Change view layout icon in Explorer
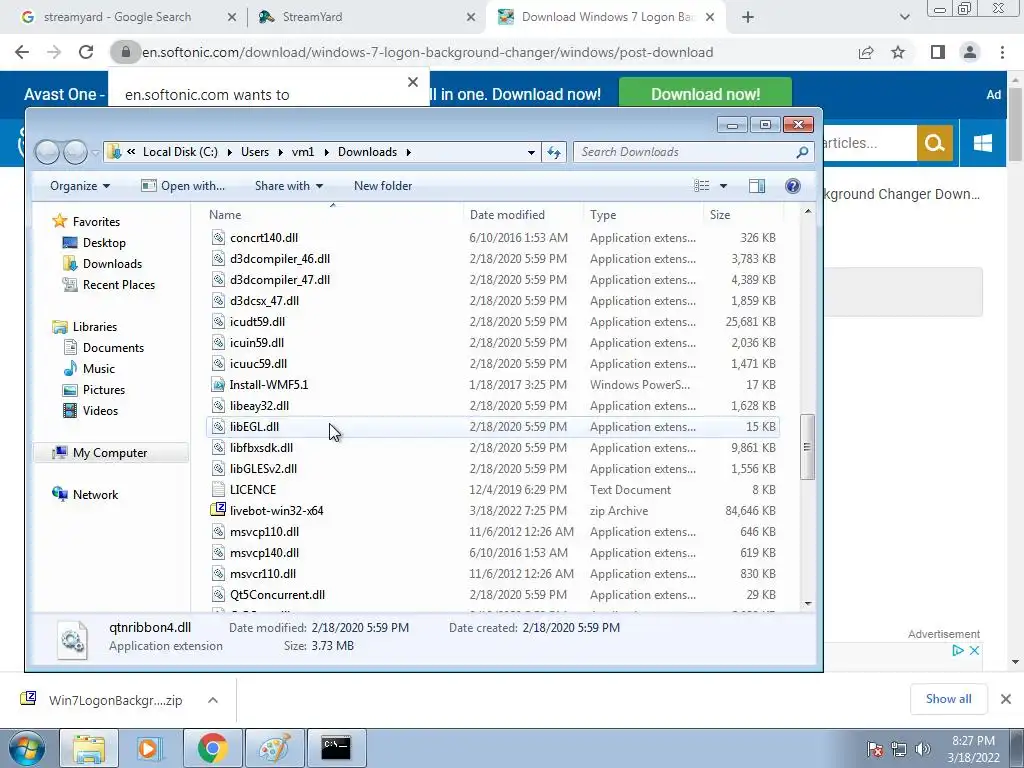The width and height of the screenshot is (1024, 768). [x=701, y=186]
